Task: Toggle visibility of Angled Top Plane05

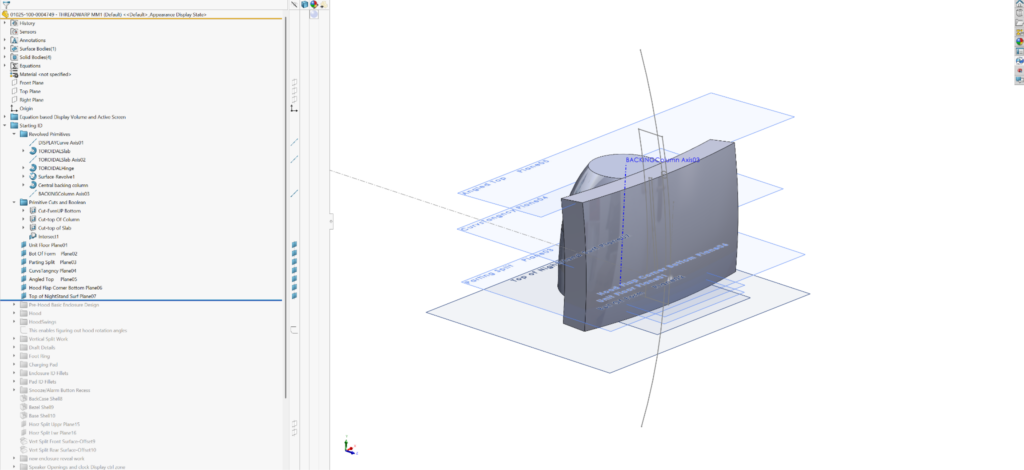Action: pos(295,279)
